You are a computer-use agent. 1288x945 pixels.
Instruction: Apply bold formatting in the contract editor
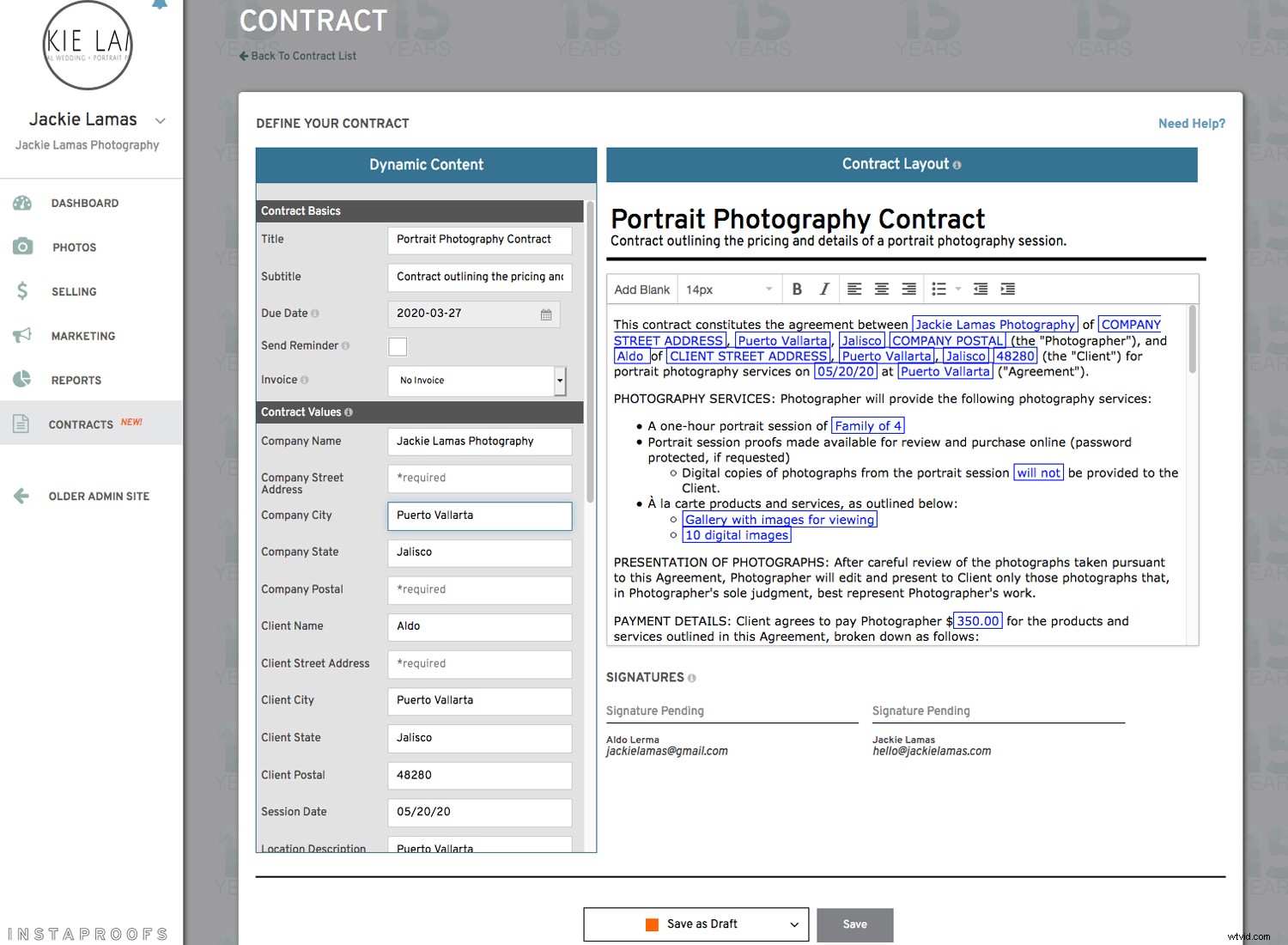coord(797,289)
